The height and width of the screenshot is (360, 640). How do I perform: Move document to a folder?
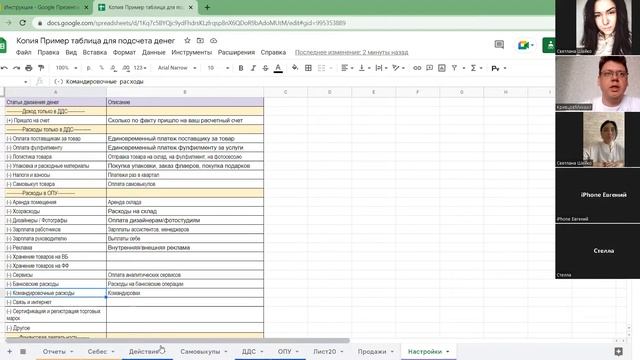(200, 41)
